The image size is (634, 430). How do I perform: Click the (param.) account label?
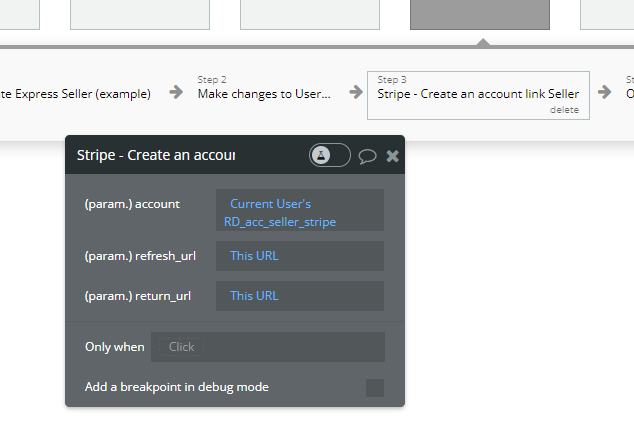(x=132, y=204)
